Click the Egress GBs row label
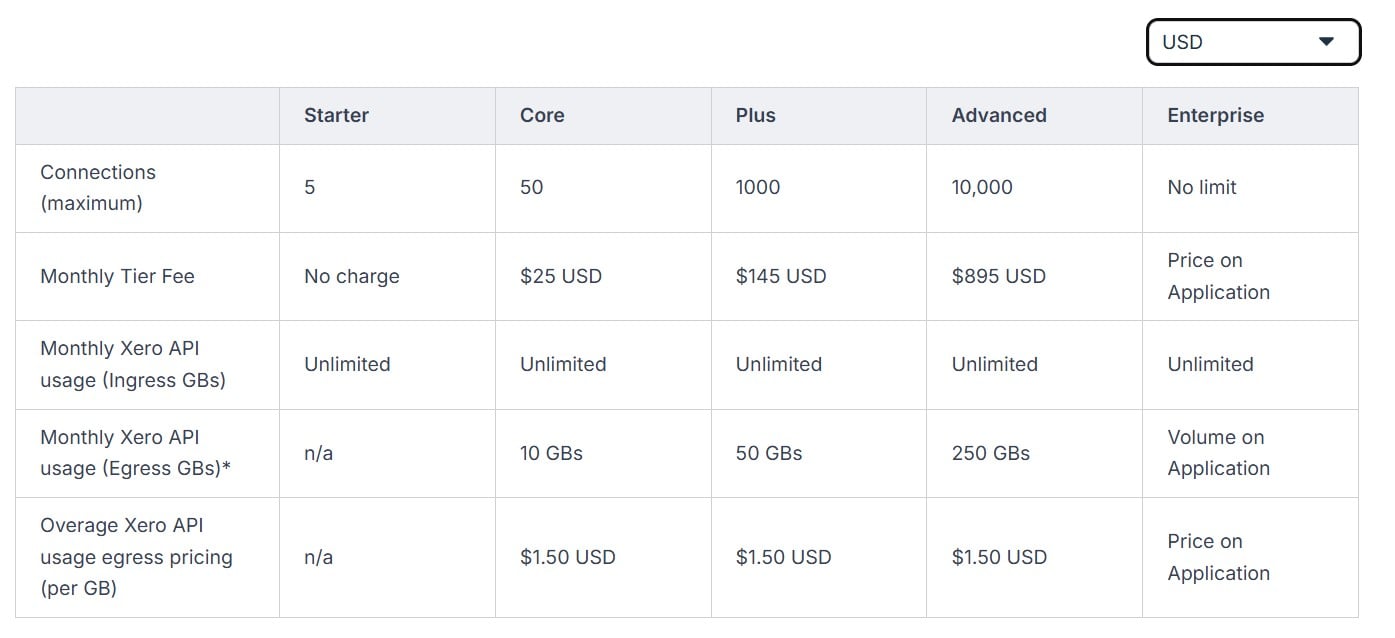This screenshot has height=638, width=1395. click(135, 453)
